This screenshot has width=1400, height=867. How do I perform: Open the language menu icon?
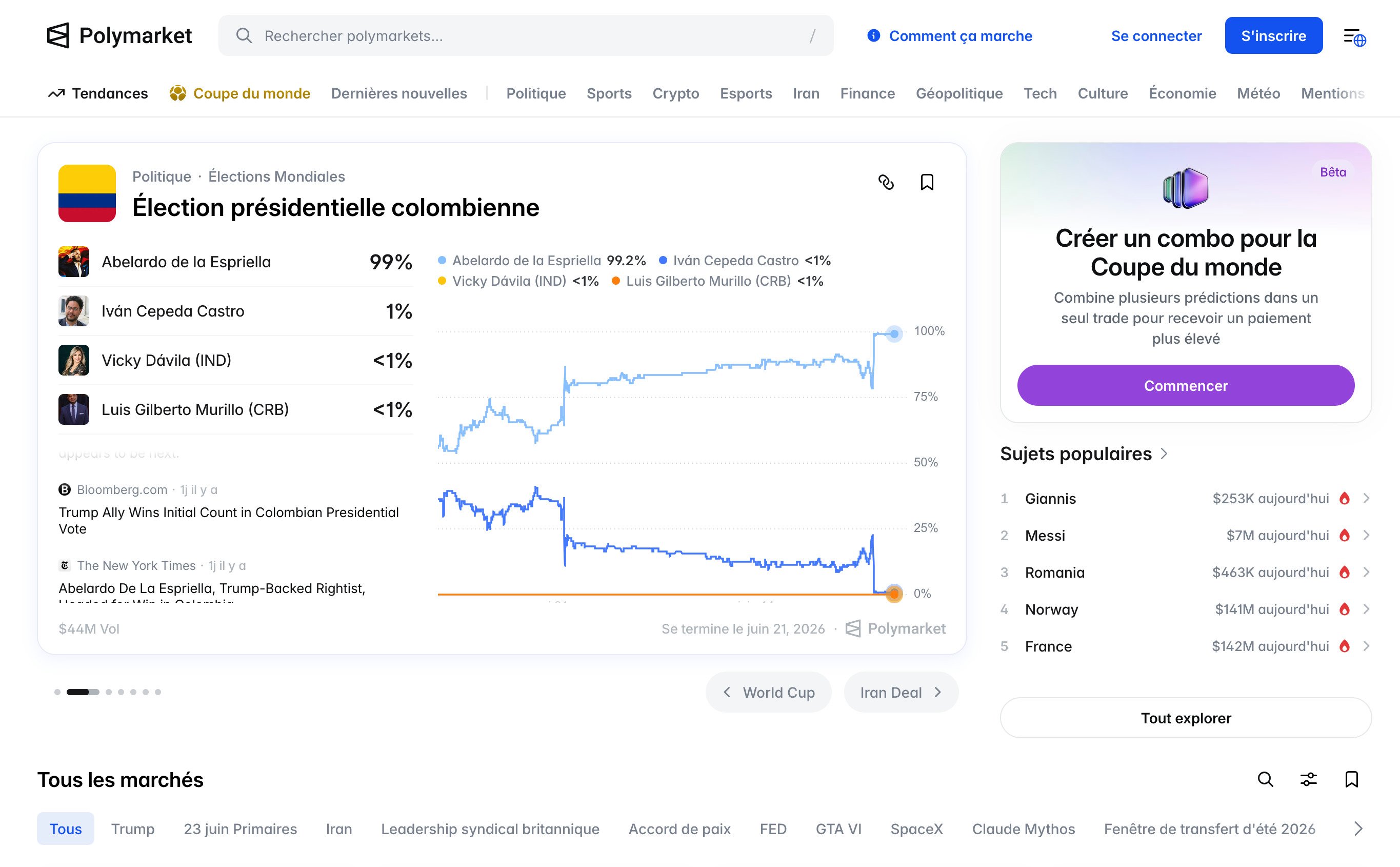point(1355,37)
